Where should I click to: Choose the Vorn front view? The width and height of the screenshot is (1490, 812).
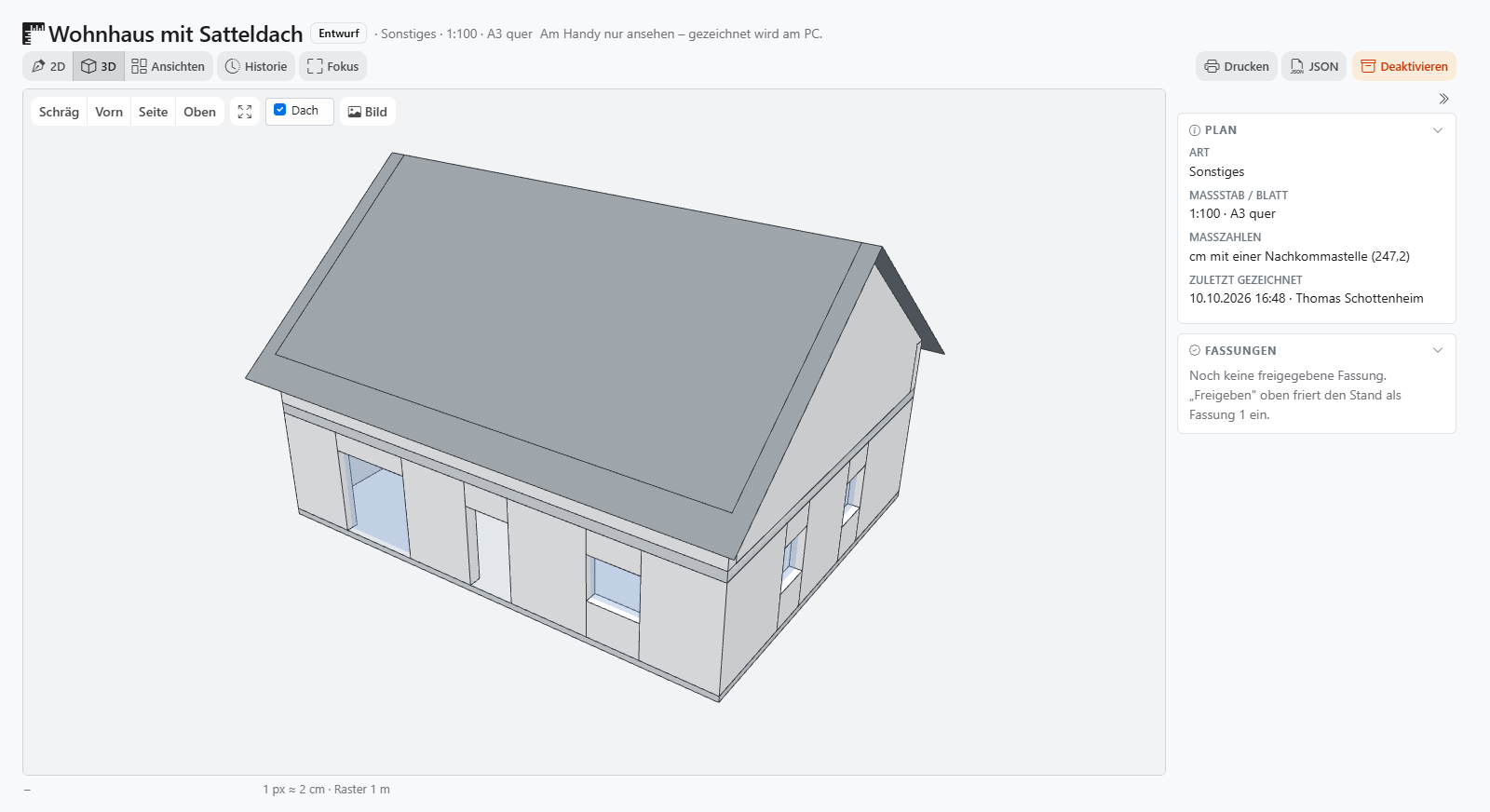pos(109,112)
